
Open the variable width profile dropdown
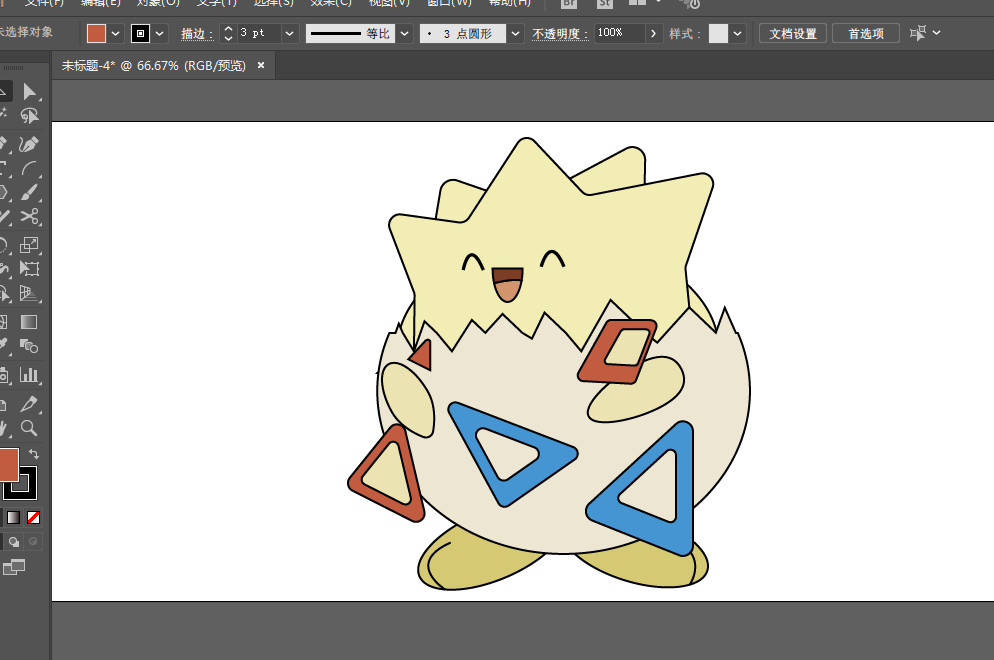[x=404, y=34]
